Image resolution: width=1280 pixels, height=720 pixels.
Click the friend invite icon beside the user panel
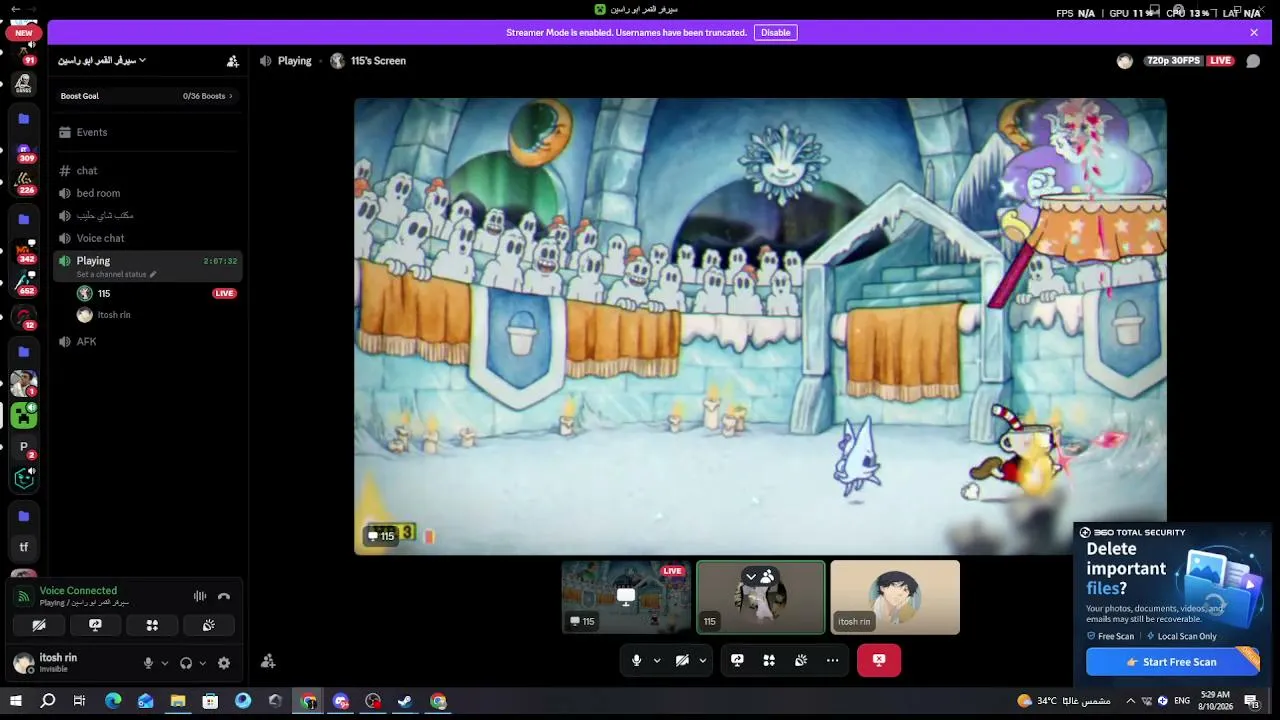tap(268, 661)
